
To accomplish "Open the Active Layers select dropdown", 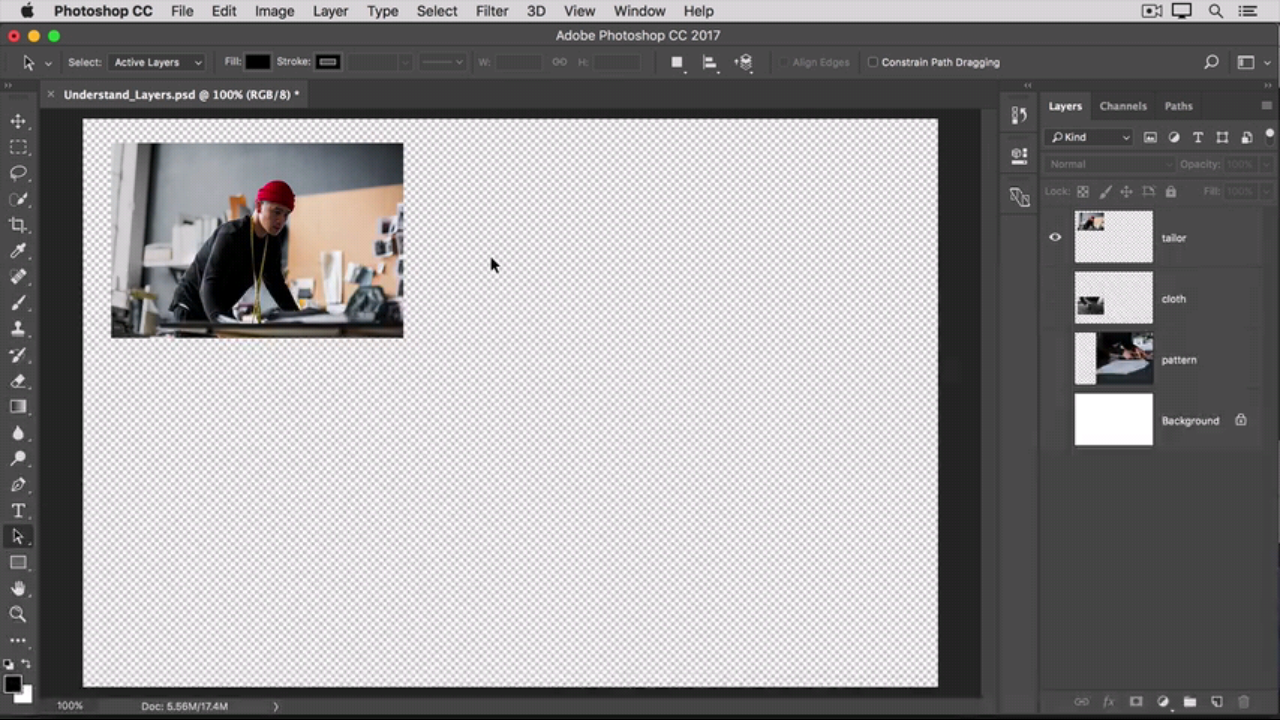I will [x=157, y=62].
